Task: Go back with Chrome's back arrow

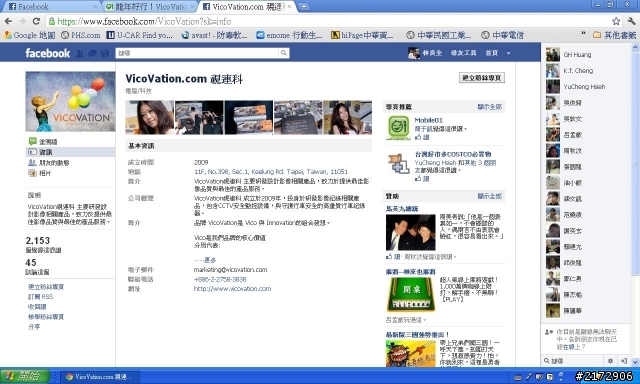Action: point(8,21)
